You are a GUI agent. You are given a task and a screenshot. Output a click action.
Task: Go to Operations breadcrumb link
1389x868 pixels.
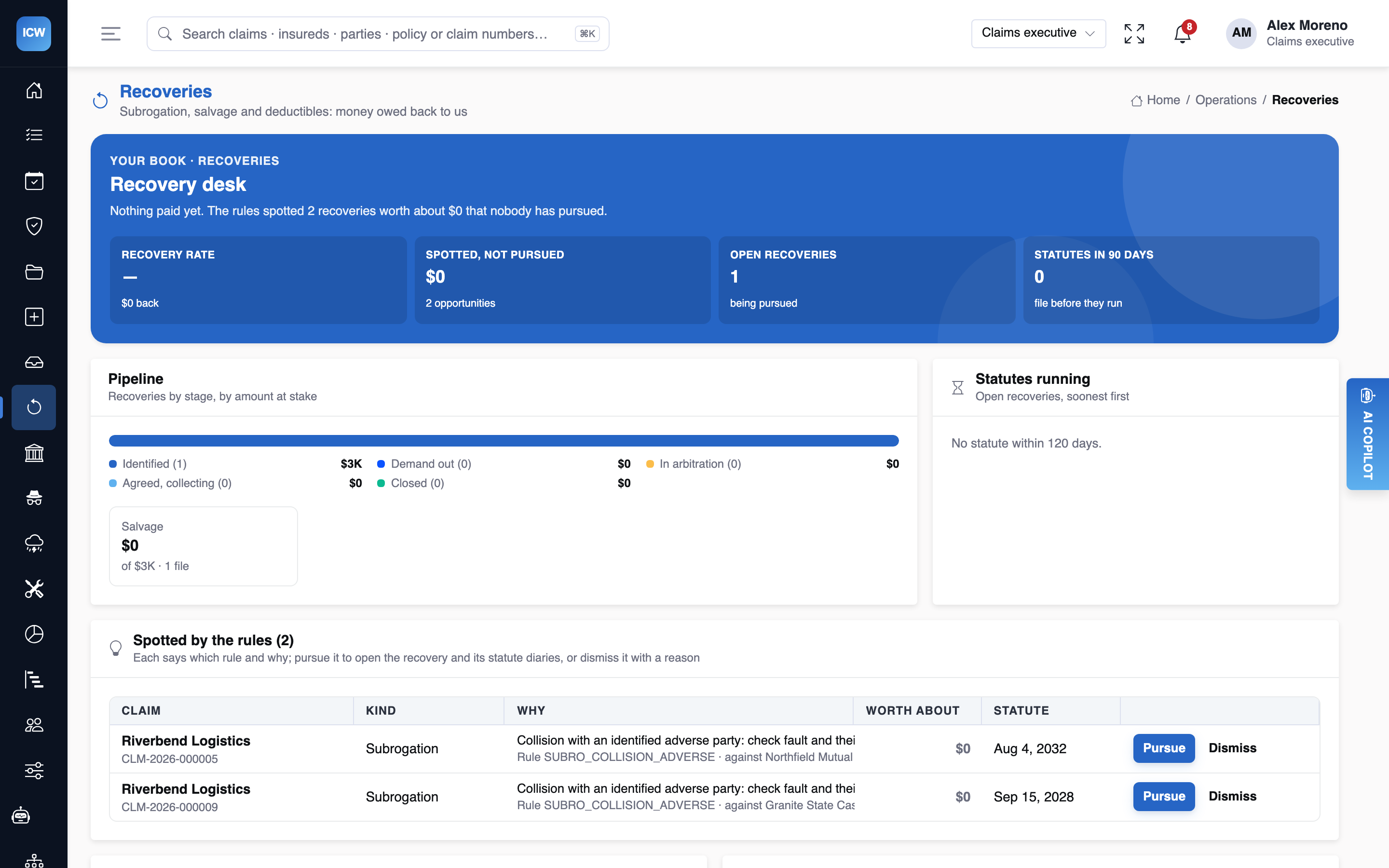click(1226, 100)
